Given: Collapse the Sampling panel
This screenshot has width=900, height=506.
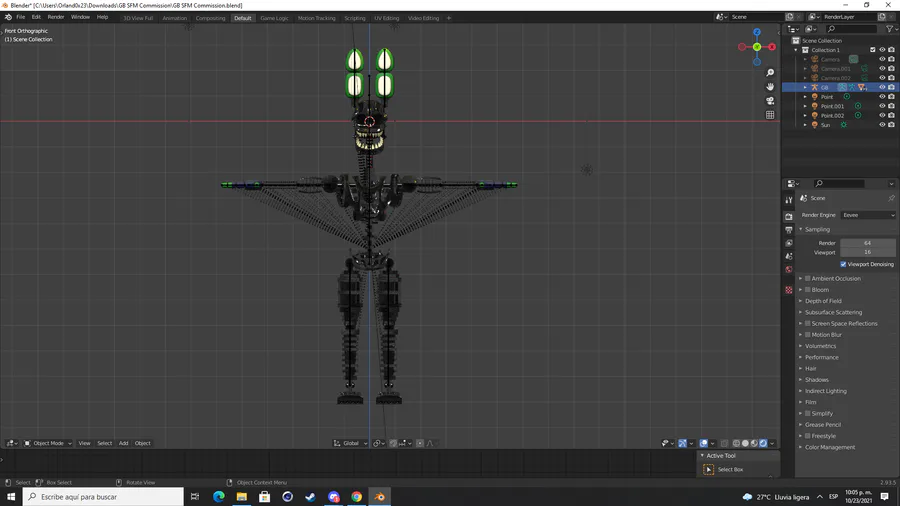Looking at the screenshot, I should click(x=801, y=229).
